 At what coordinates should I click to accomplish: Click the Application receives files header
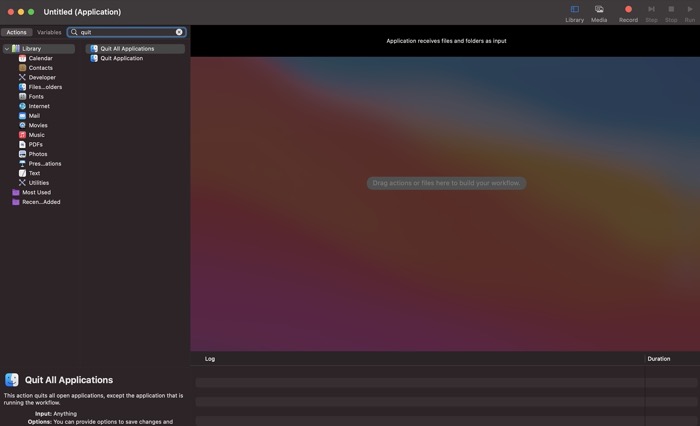(x=446, y=41)
